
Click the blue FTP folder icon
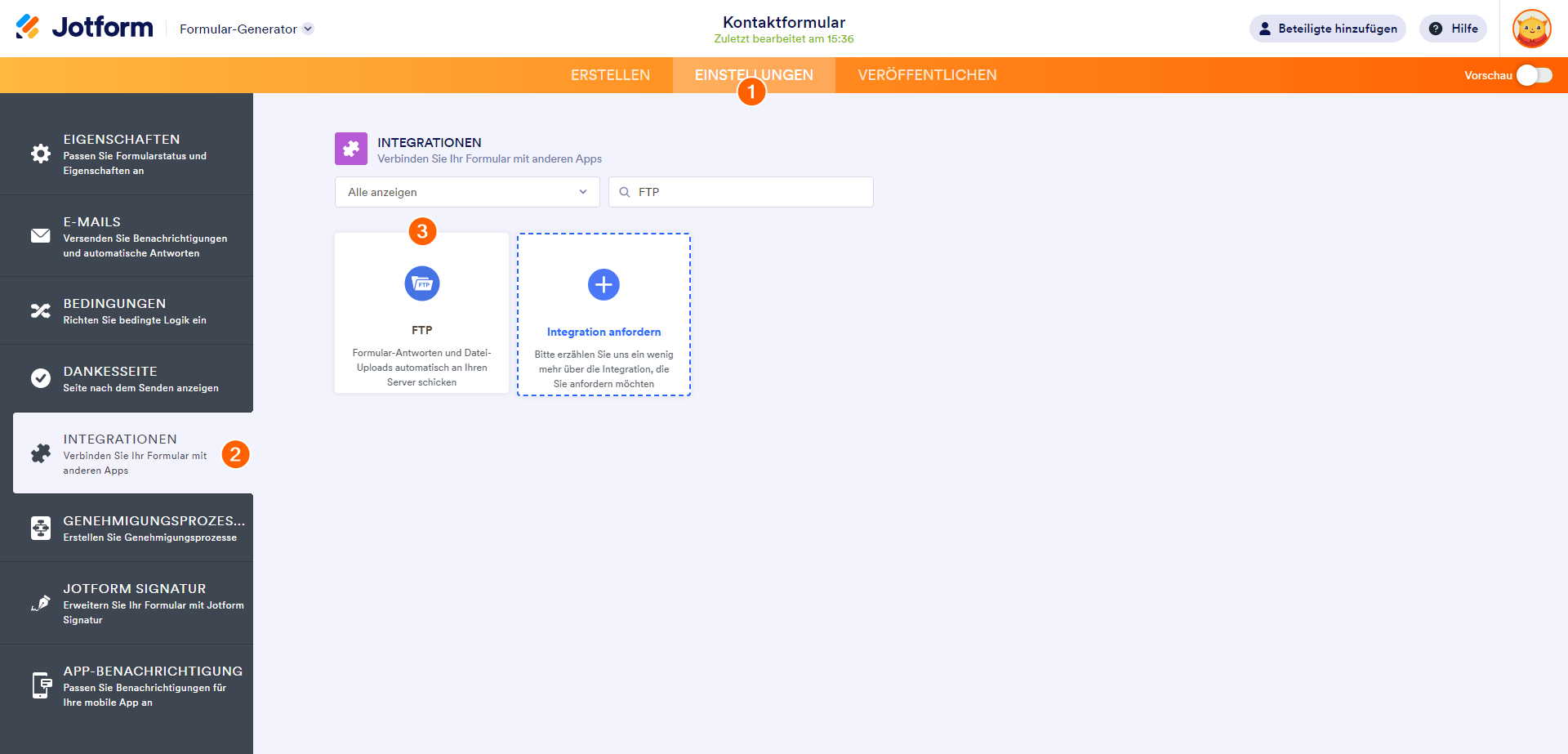pyautogui.click(x=422, y=283)
